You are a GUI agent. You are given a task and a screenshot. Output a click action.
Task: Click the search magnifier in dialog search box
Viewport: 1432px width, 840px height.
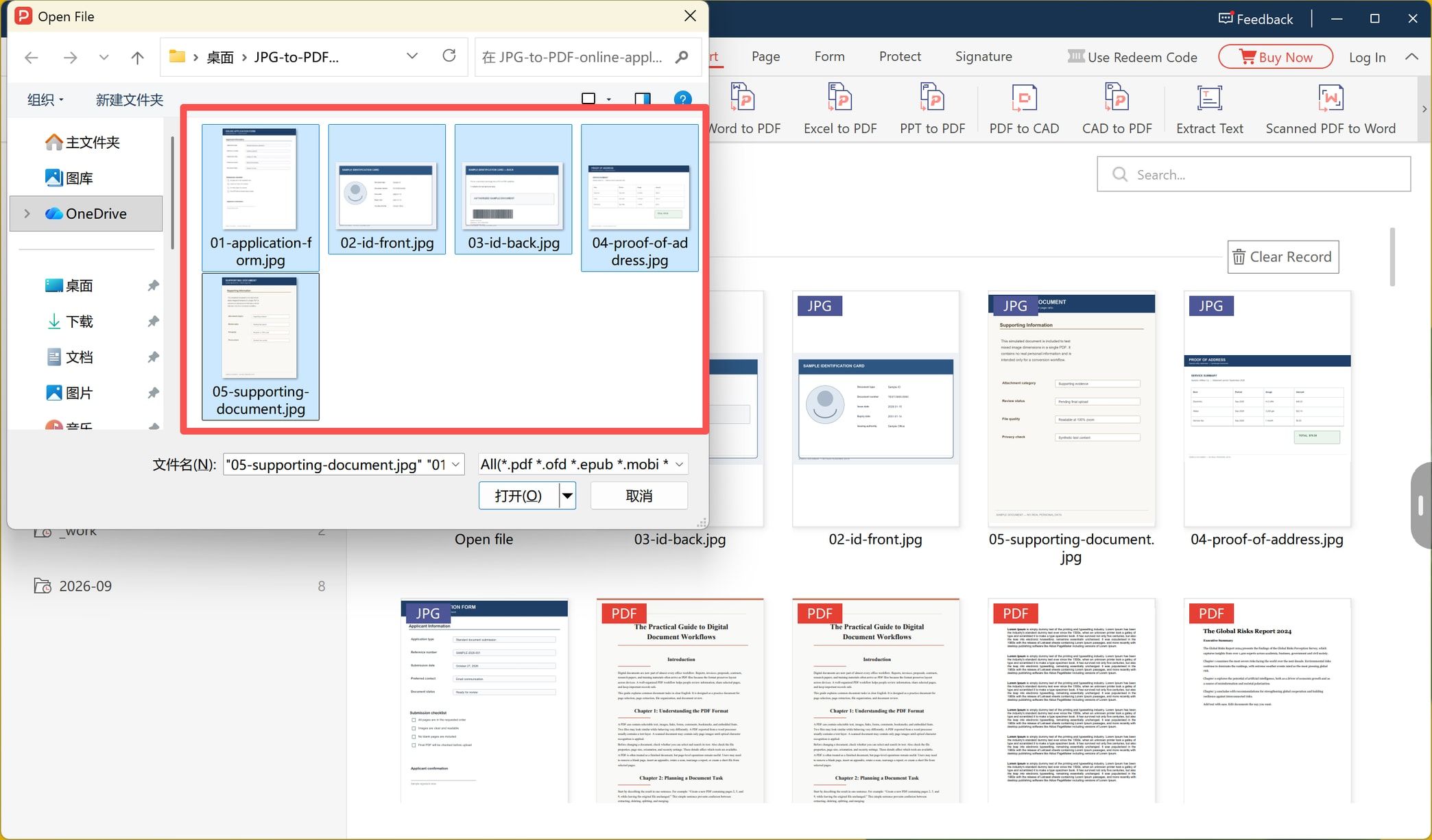click(x=682, y=57)
